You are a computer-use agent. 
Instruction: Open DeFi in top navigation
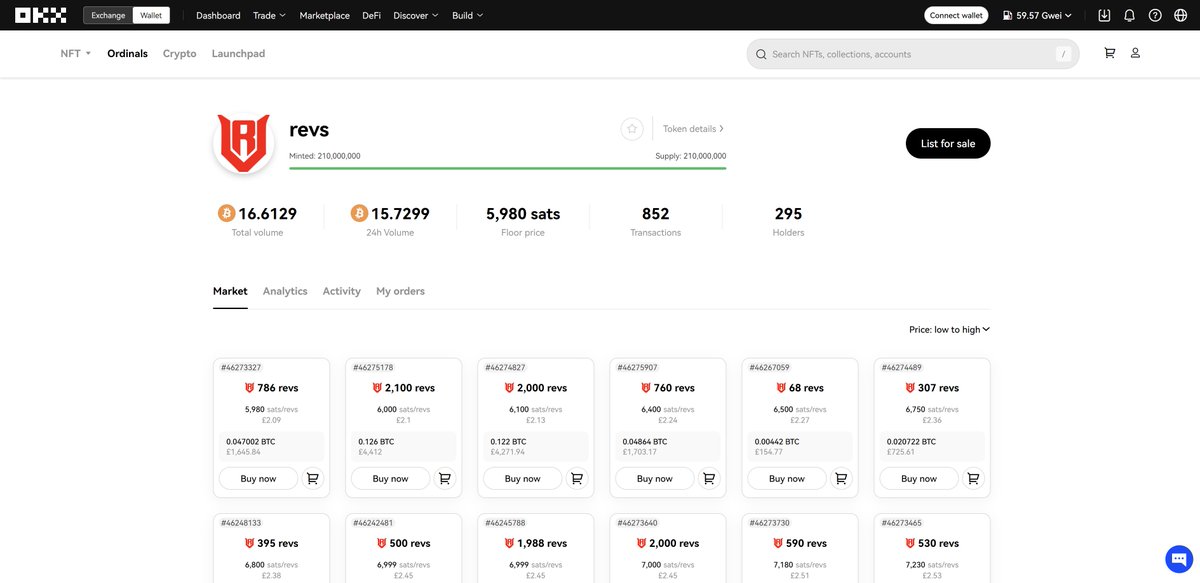click(371, 15)
